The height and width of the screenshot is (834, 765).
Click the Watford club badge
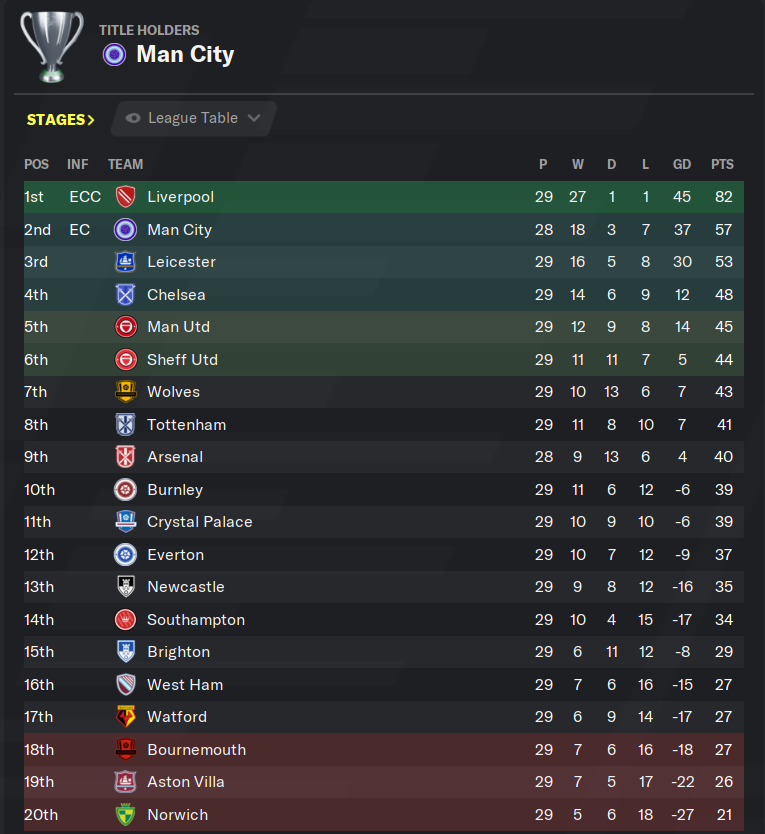tap(126, 717)
